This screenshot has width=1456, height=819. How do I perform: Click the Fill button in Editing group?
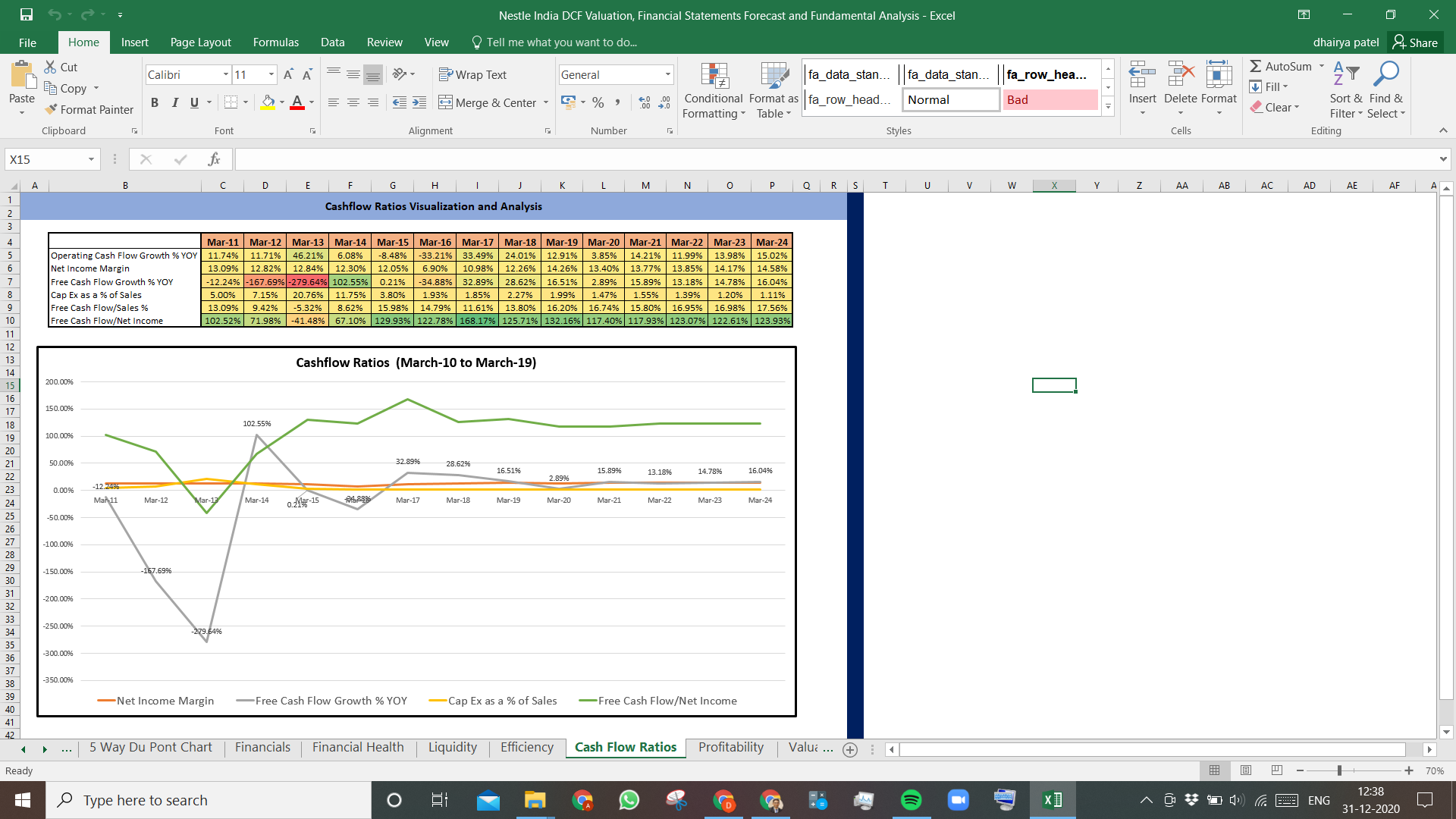tap(1269, 86)
